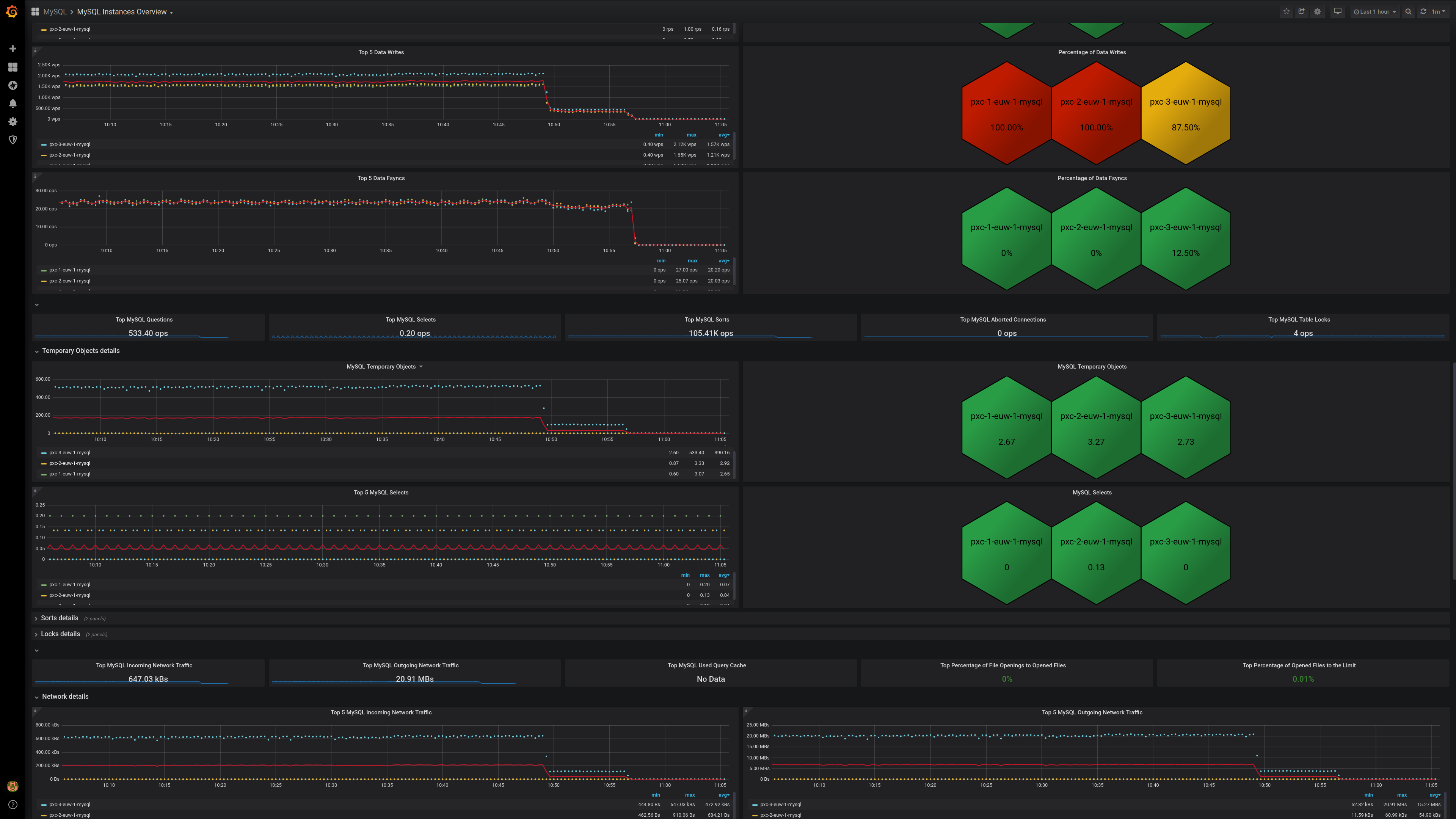This screenshot has height=819, width=1456.
Task: Open the 1m refresh interval dropdown
Action: 1438,11
